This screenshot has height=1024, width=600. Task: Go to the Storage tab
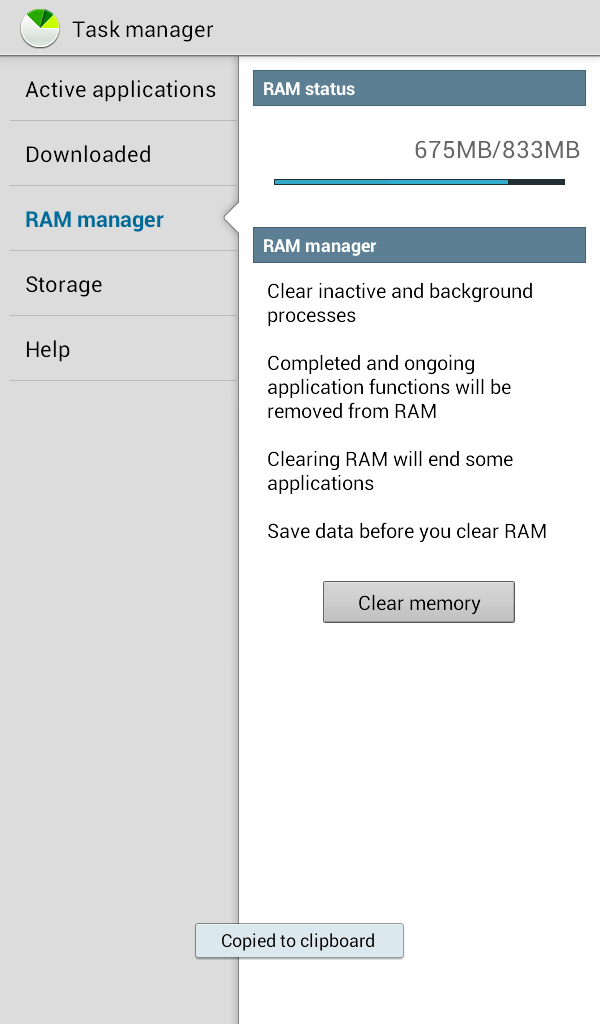(x=64, y=285)
